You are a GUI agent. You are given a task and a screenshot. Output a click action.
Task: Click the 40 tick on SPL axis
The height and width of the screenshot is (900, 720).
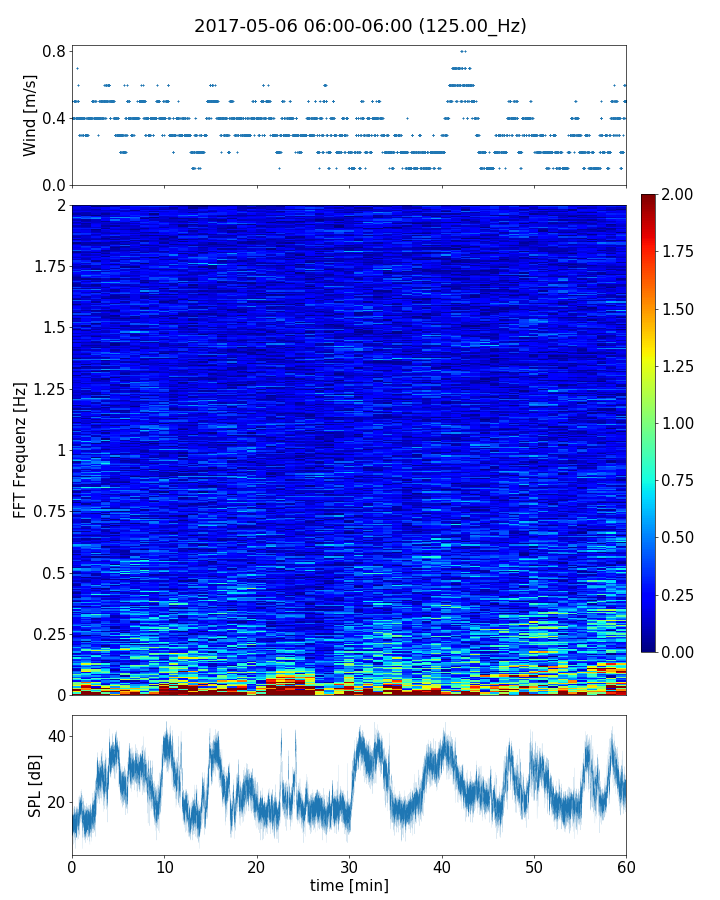coord(56,736)
